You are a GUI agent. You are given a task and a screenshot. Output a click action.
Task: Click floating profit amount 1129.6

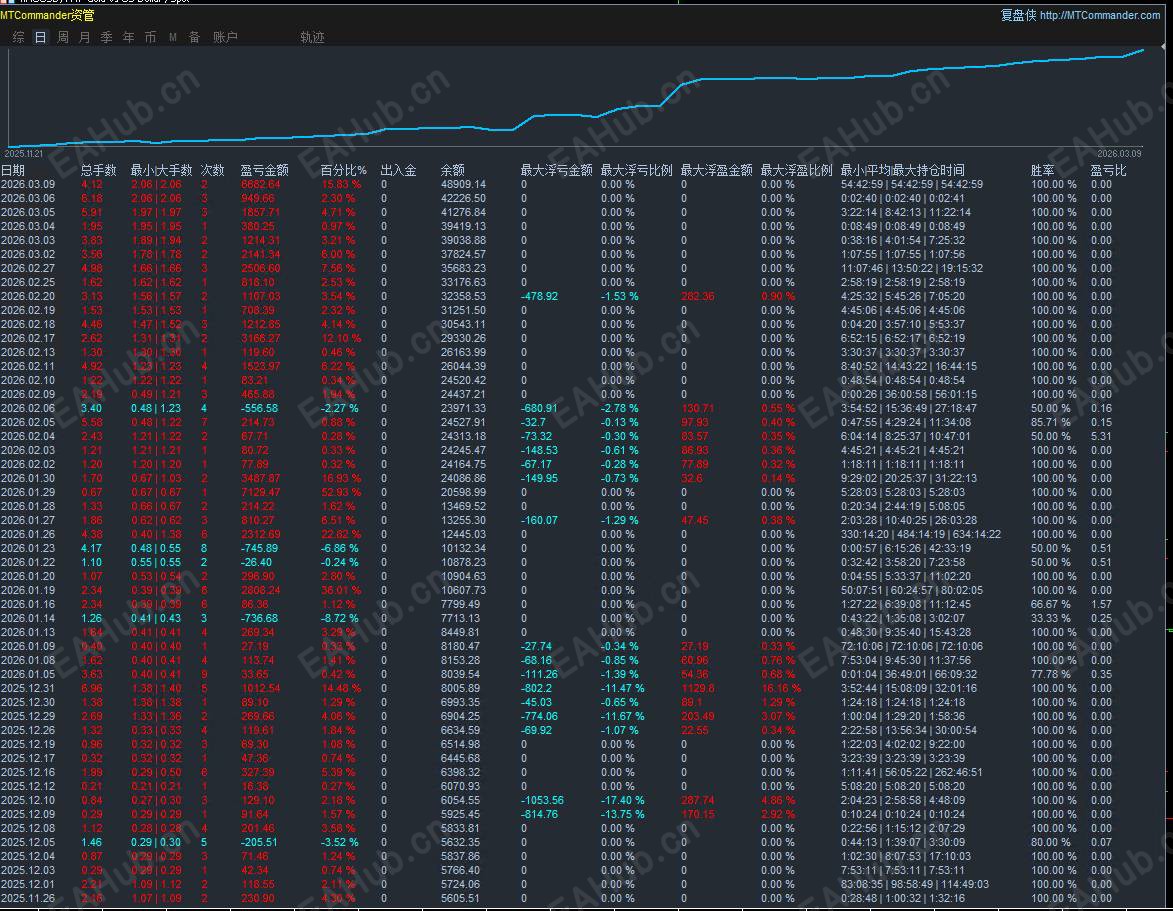697,688
